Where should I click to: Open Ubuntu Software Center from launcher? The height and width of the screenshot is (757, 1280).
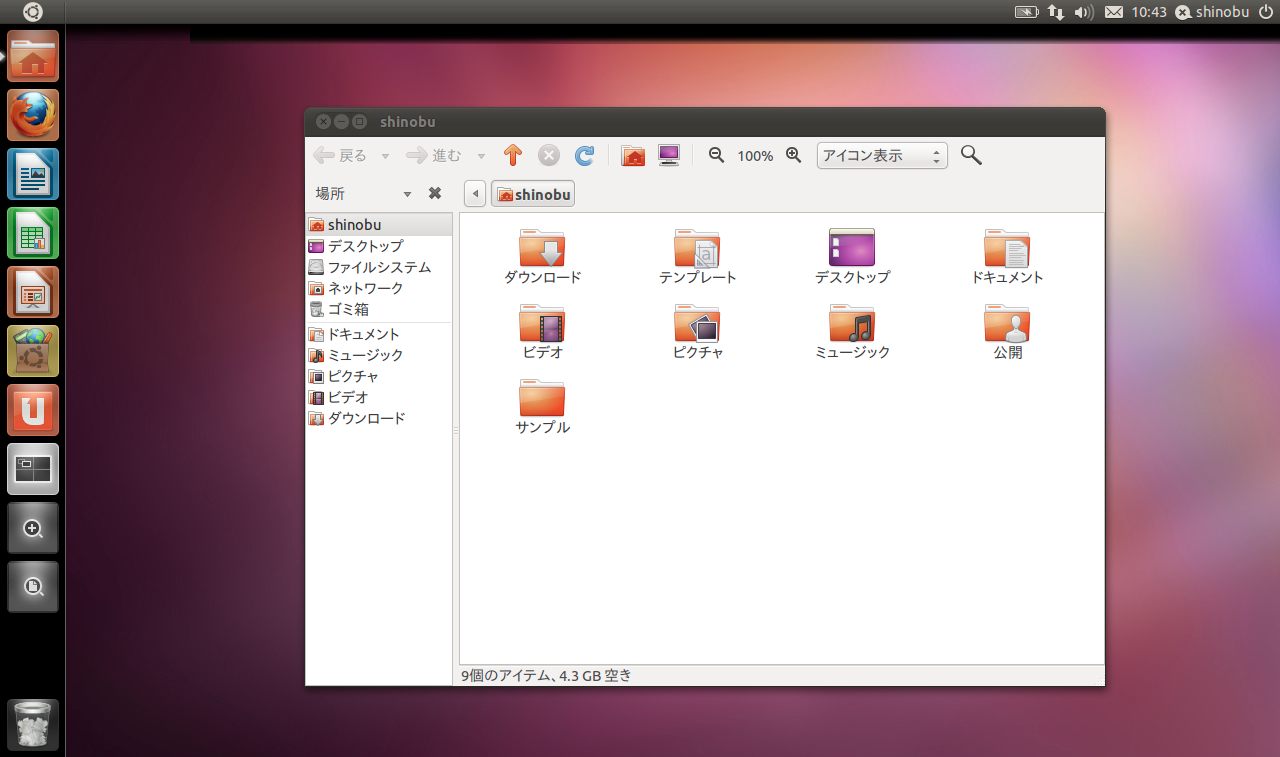click(x=33, y=351)
